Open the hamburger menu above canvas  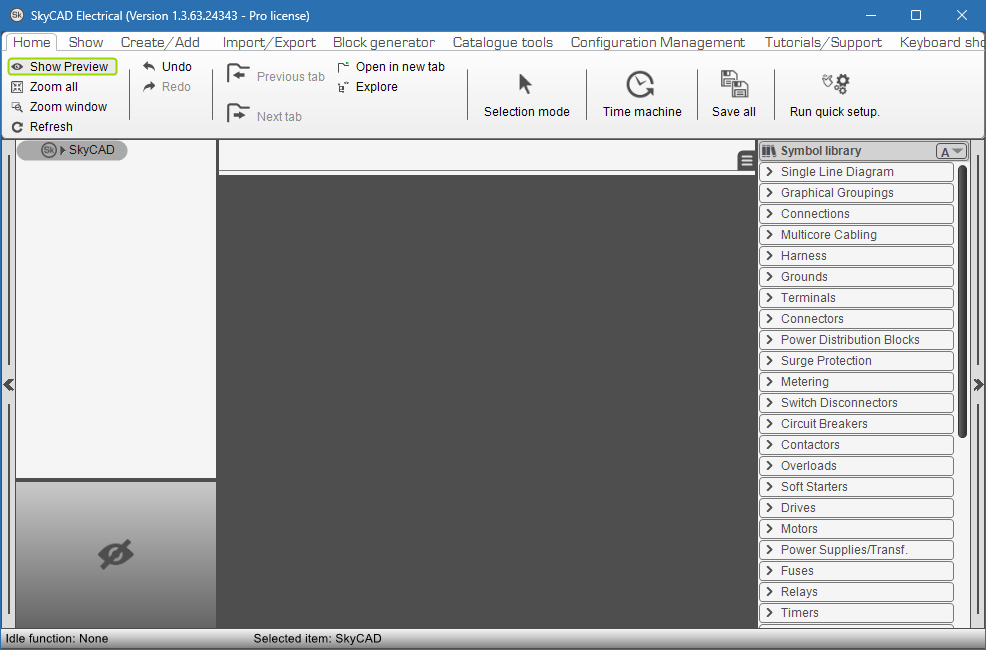(747, 161)
